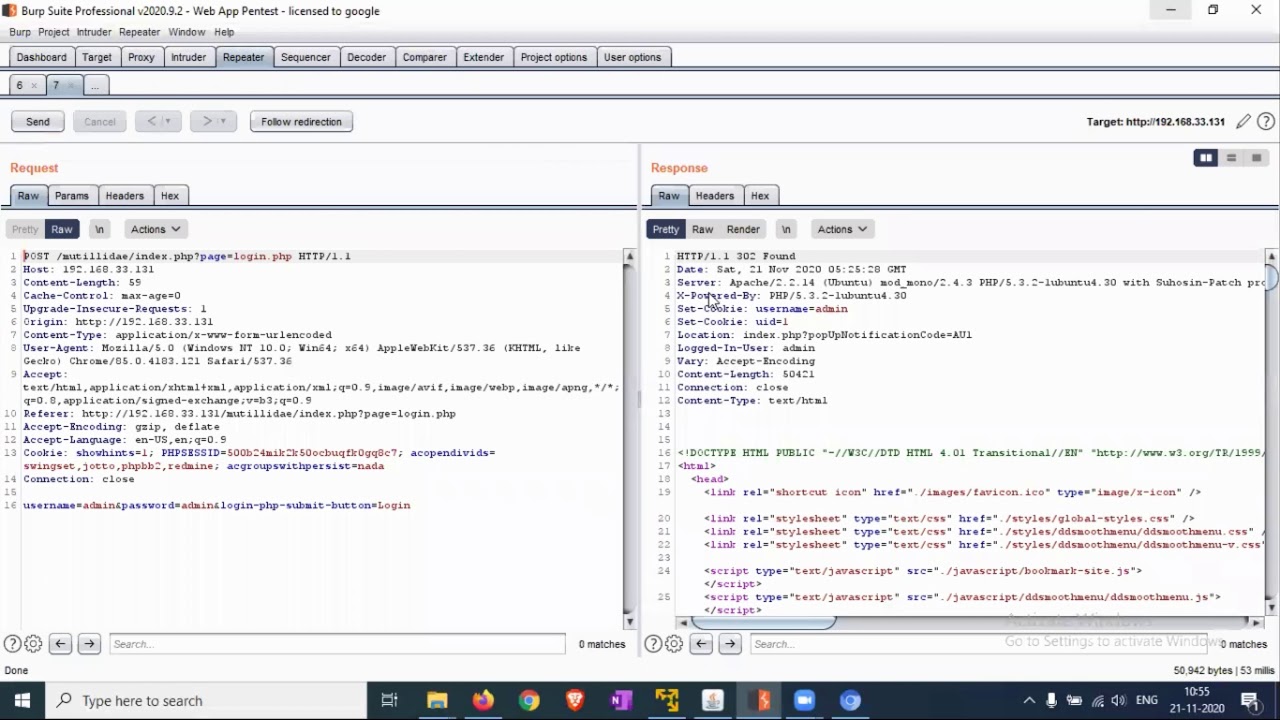
Task: Toggle Raw view in request editor
Action: point(62,230)
